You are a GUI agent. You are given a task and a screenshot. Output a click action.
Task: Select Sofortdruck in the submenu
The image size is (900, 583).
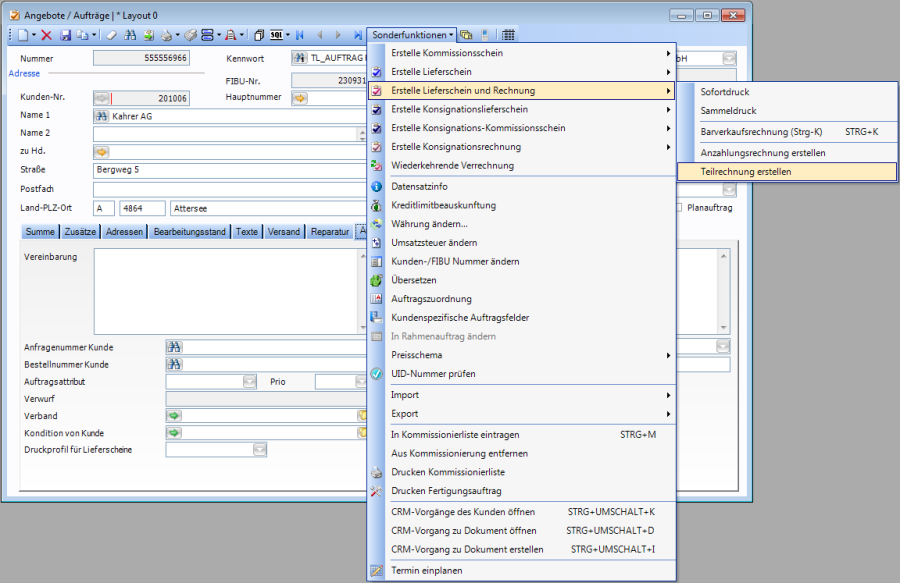pyautogui.click(x=724, y=92)
